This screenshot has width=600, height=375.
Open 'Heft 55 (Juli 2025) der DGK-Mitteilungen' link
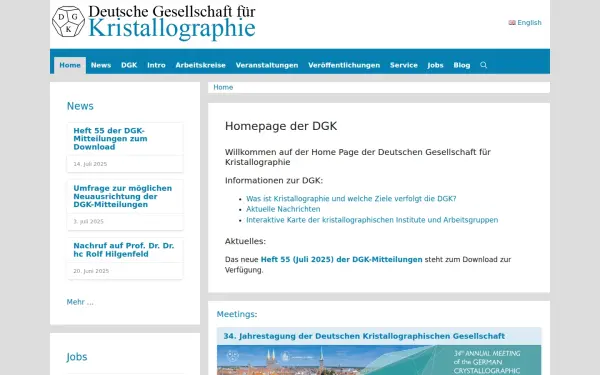coord(341,259)
